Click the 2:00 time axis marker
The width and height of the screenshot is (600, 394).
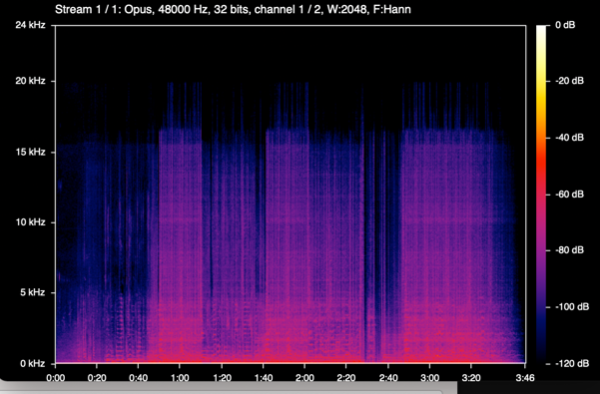[305, 378]
